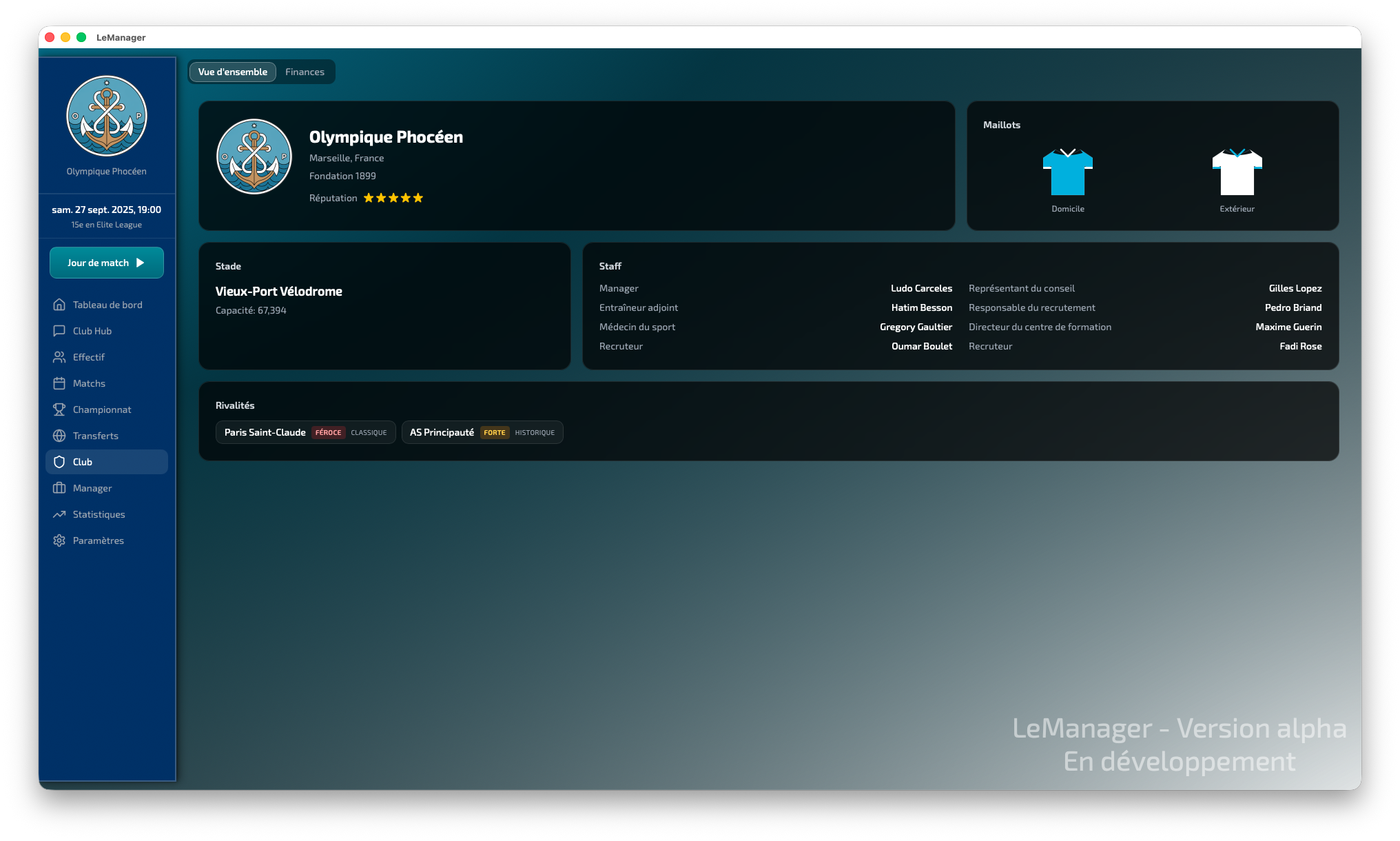Viewport: 1400px width, 841px height.
Task: Click board representative Gilles Lopez
Action: coord(1295,288)
